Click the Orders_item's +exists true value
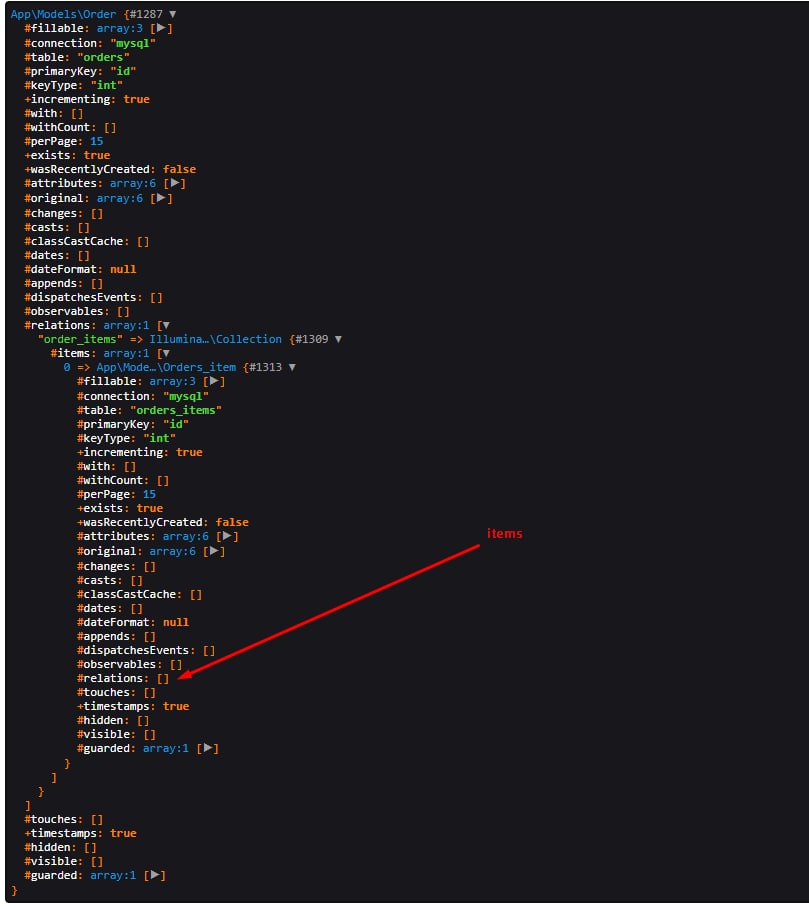Viewport: 809px width, 909px height. 150,508
